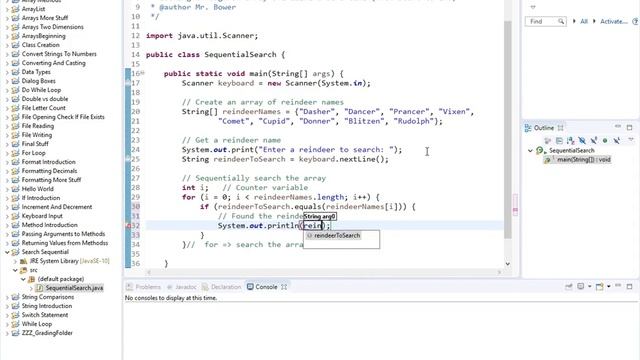Switch to the Declaration tab

coord(222,287)
